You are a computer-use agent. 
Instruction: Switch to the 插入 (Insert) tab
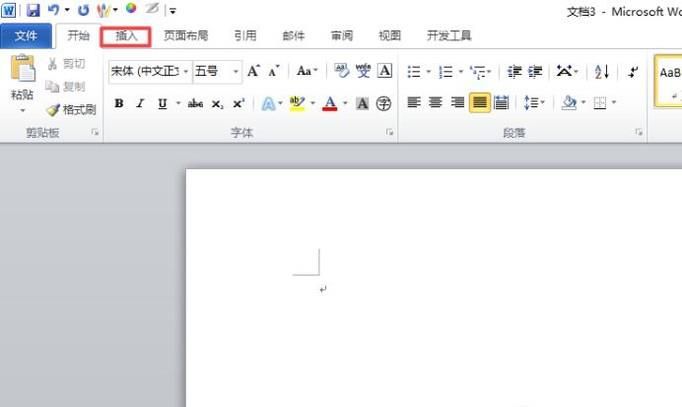[126, 36]
